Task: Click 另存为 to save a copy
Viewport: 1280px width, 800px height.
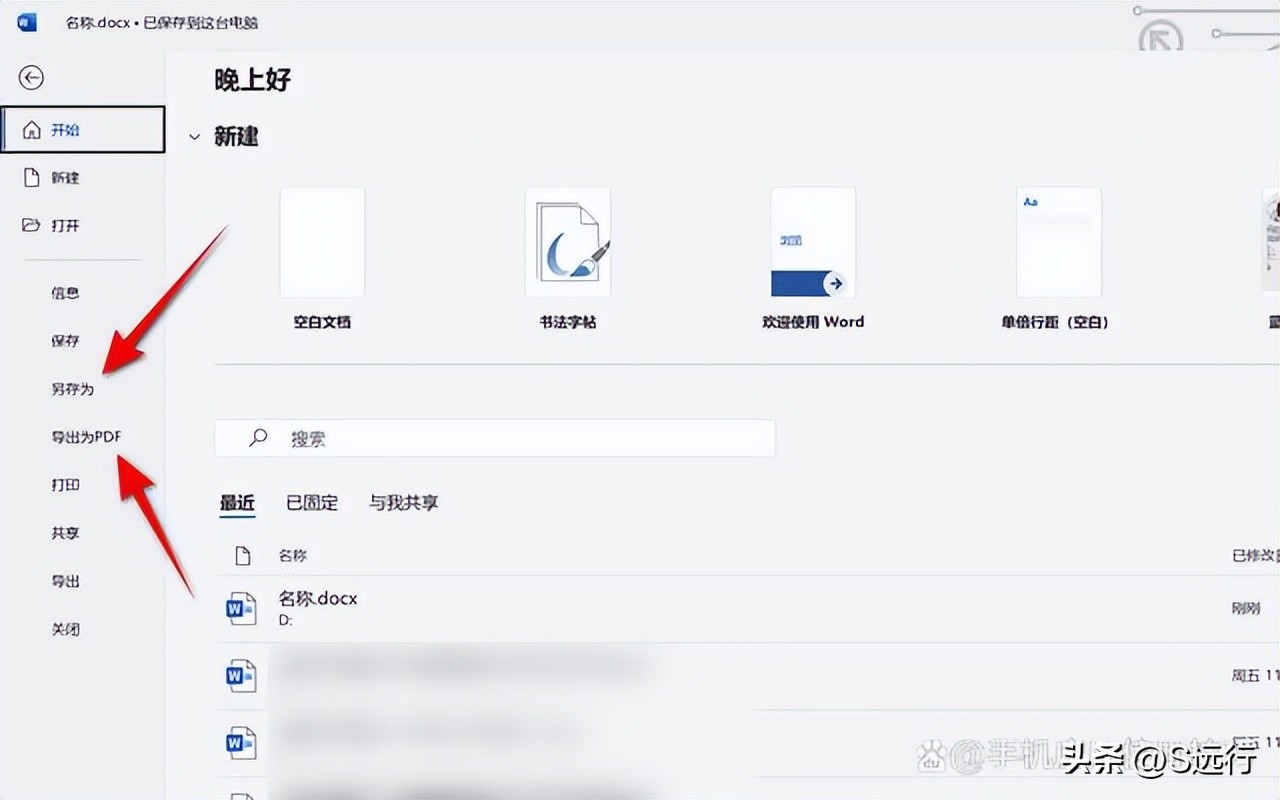Action: 72,389
